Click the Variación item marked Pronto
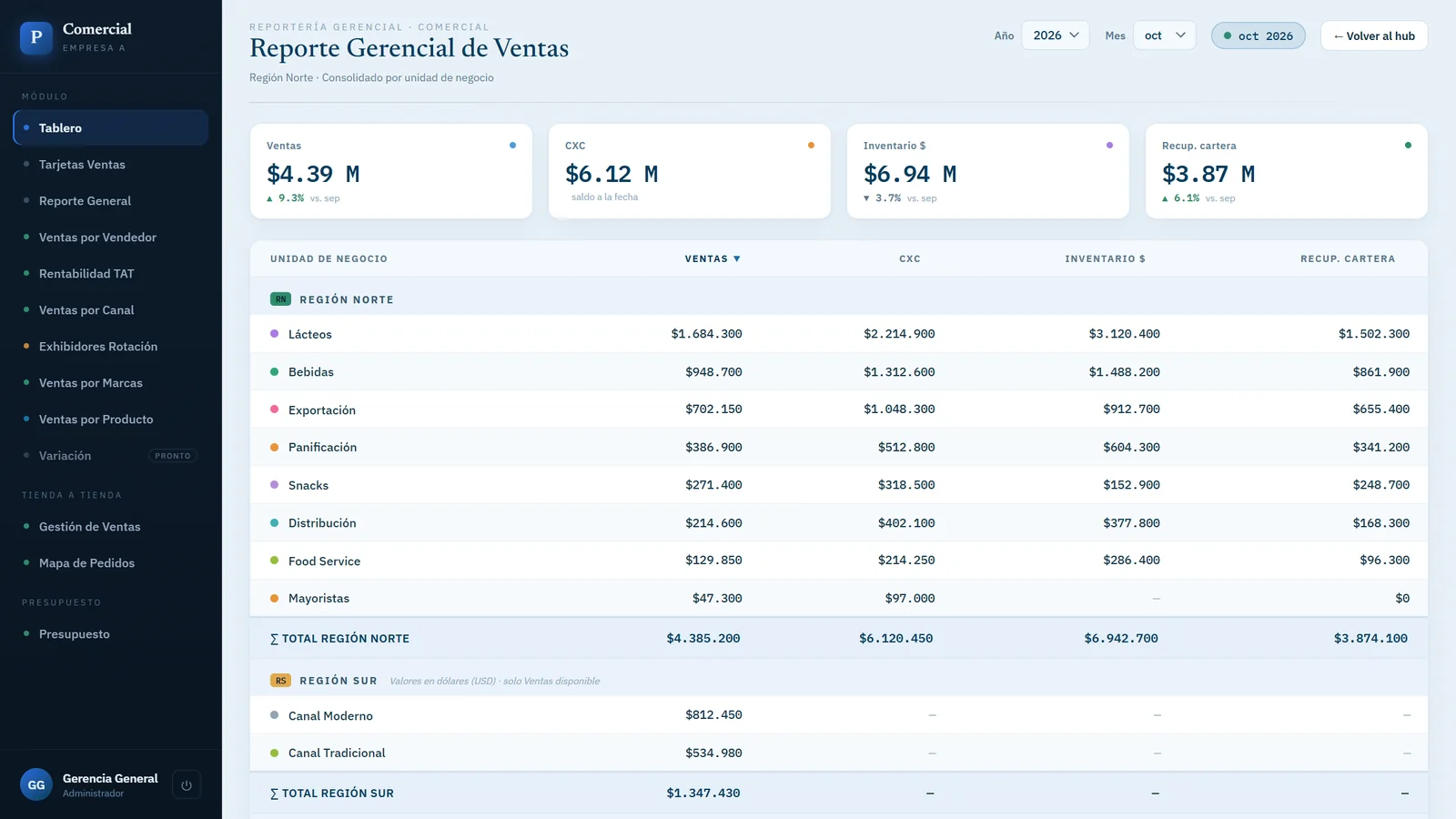1456x819 pixels. point(110,456)
